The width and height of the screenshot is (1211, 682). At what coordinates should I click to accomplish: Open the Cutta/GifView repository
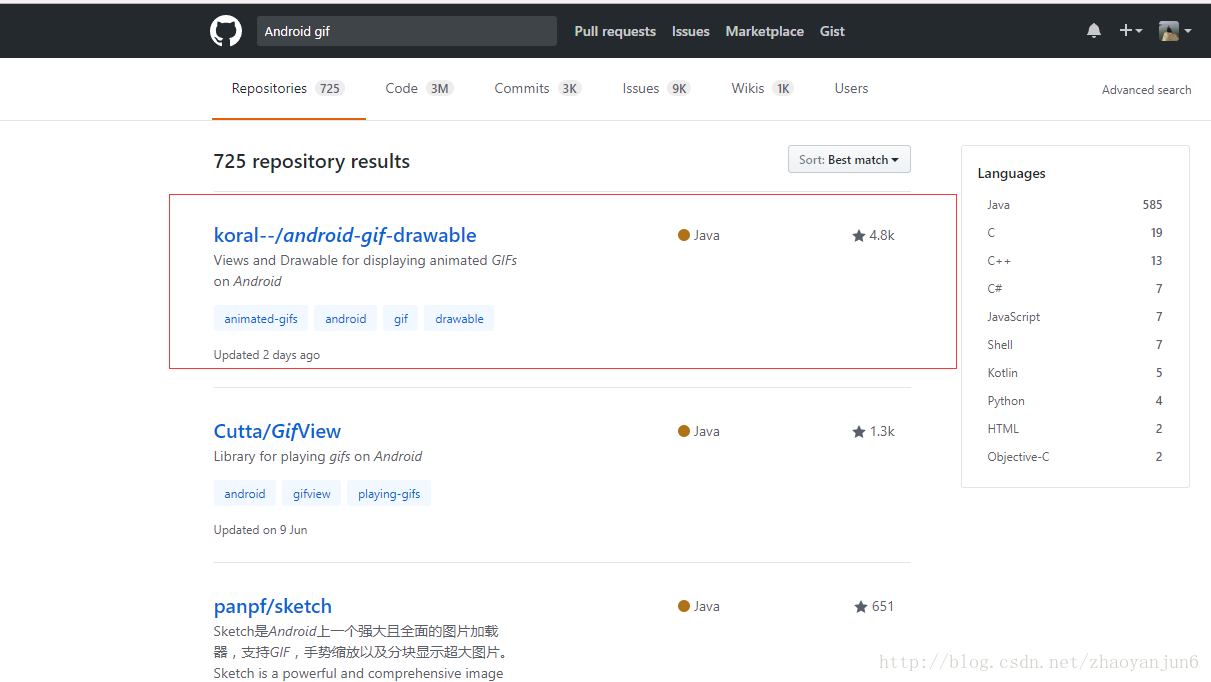[x=277, y=431]
